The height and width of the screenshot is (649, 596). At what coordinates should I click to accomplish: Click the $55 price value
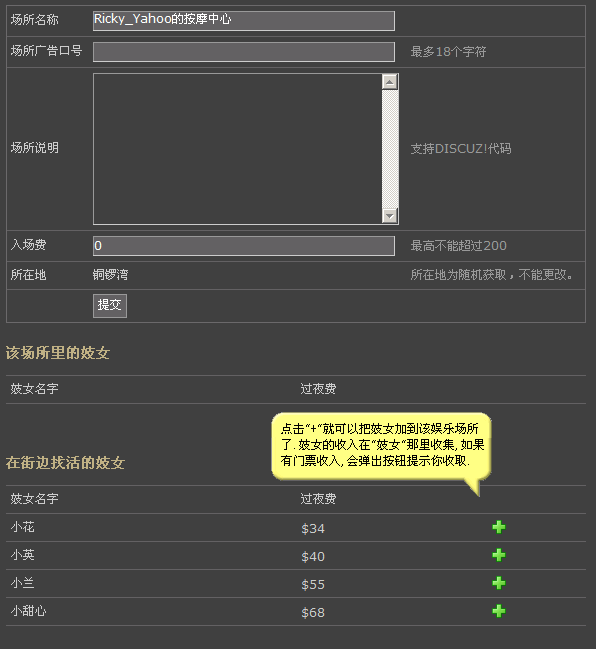[313, 584]
